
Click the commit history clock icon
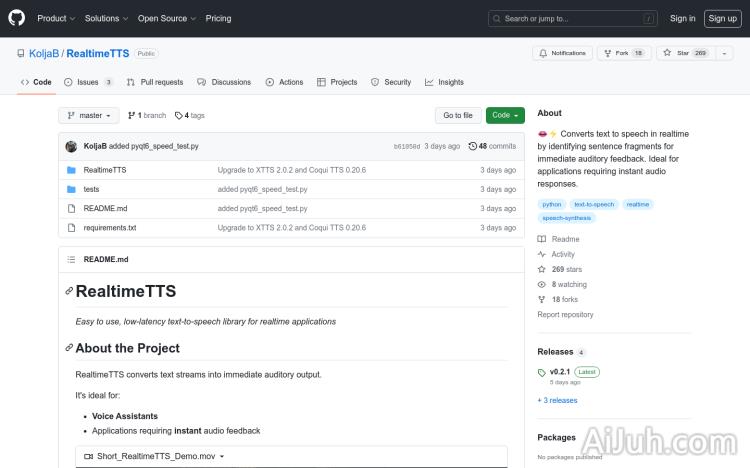click(x=471, y=146)
